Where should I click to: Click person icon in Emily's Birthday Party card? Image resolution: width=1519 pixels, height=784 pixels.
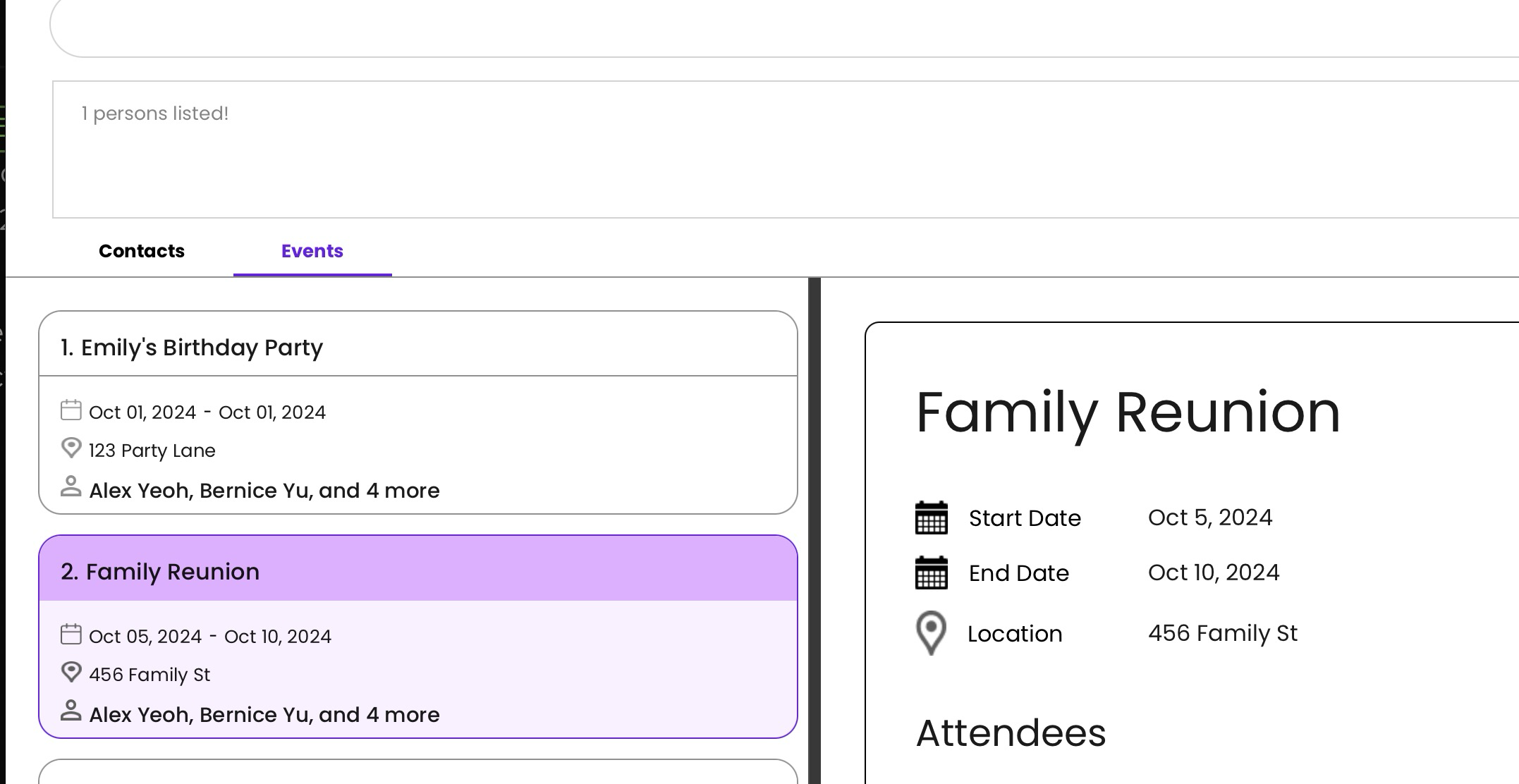[71, 487]
